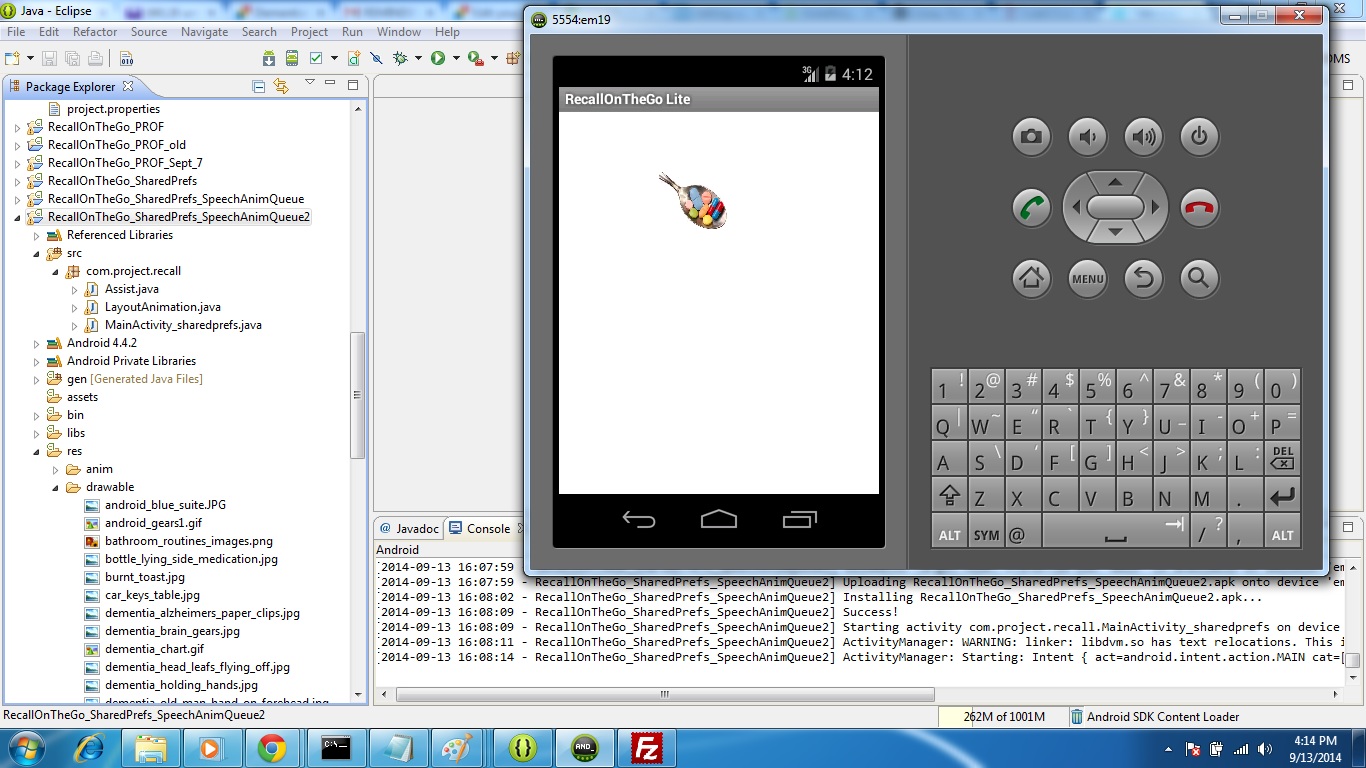Run the garbage collector trash icon

[1075, 717]
